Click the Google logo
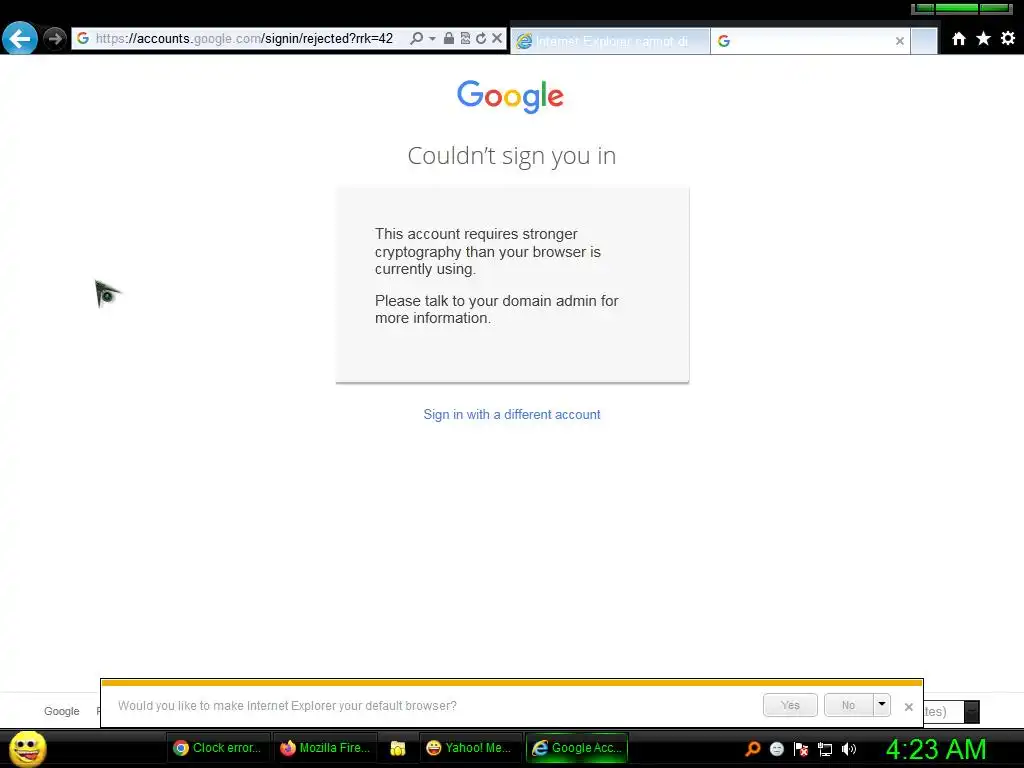Screen dimensions: 1024x768 (510, 97)
